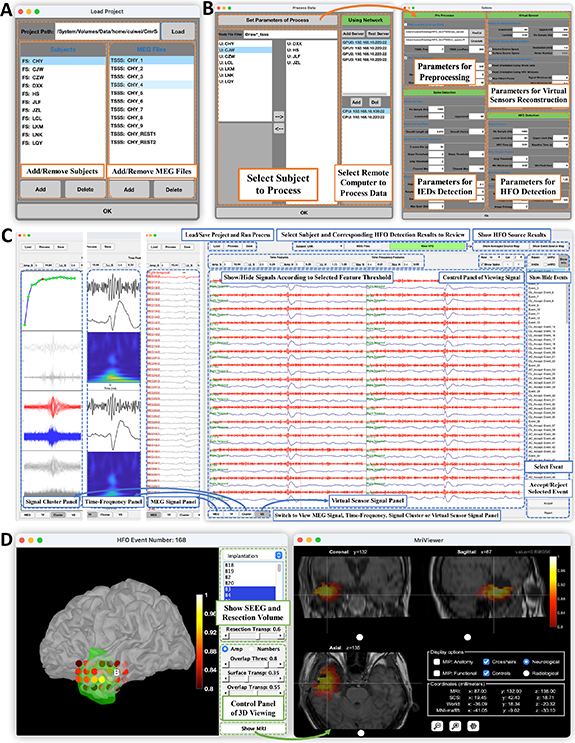Click the right-arrow move button in Process Data

click(279, 116)
